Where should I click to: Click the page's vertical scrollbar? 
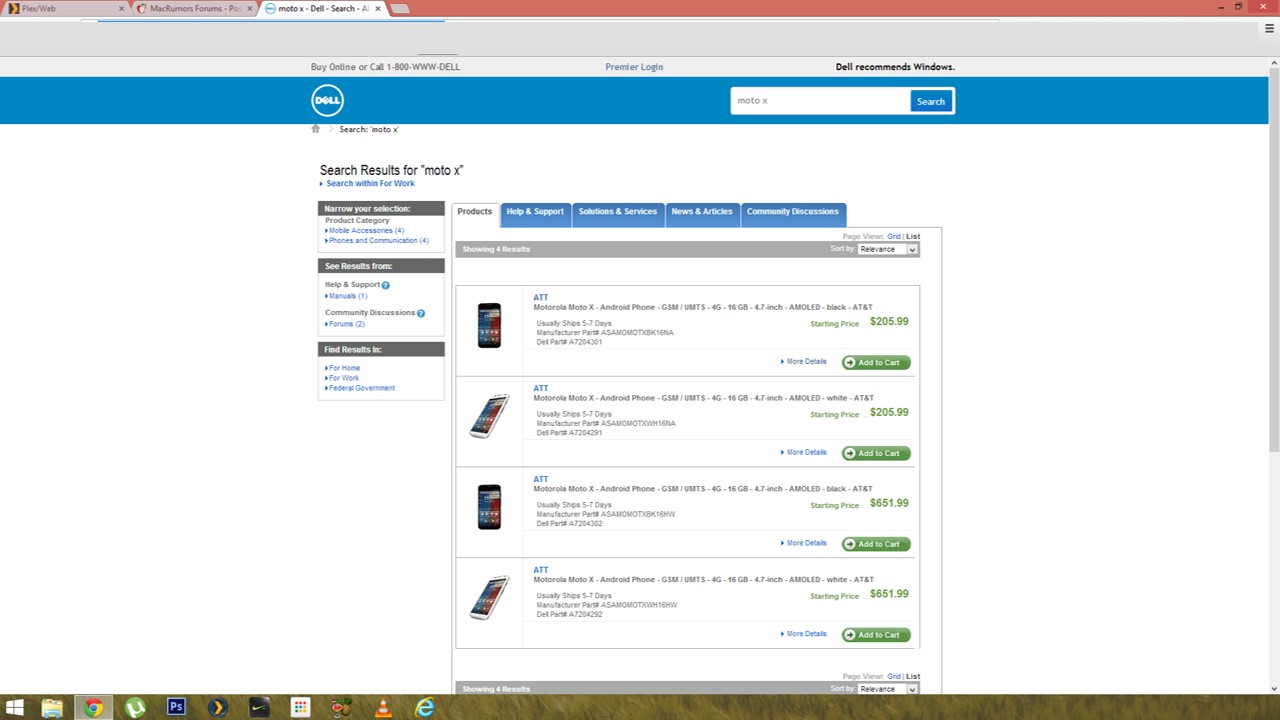(x=1273, y=260)
